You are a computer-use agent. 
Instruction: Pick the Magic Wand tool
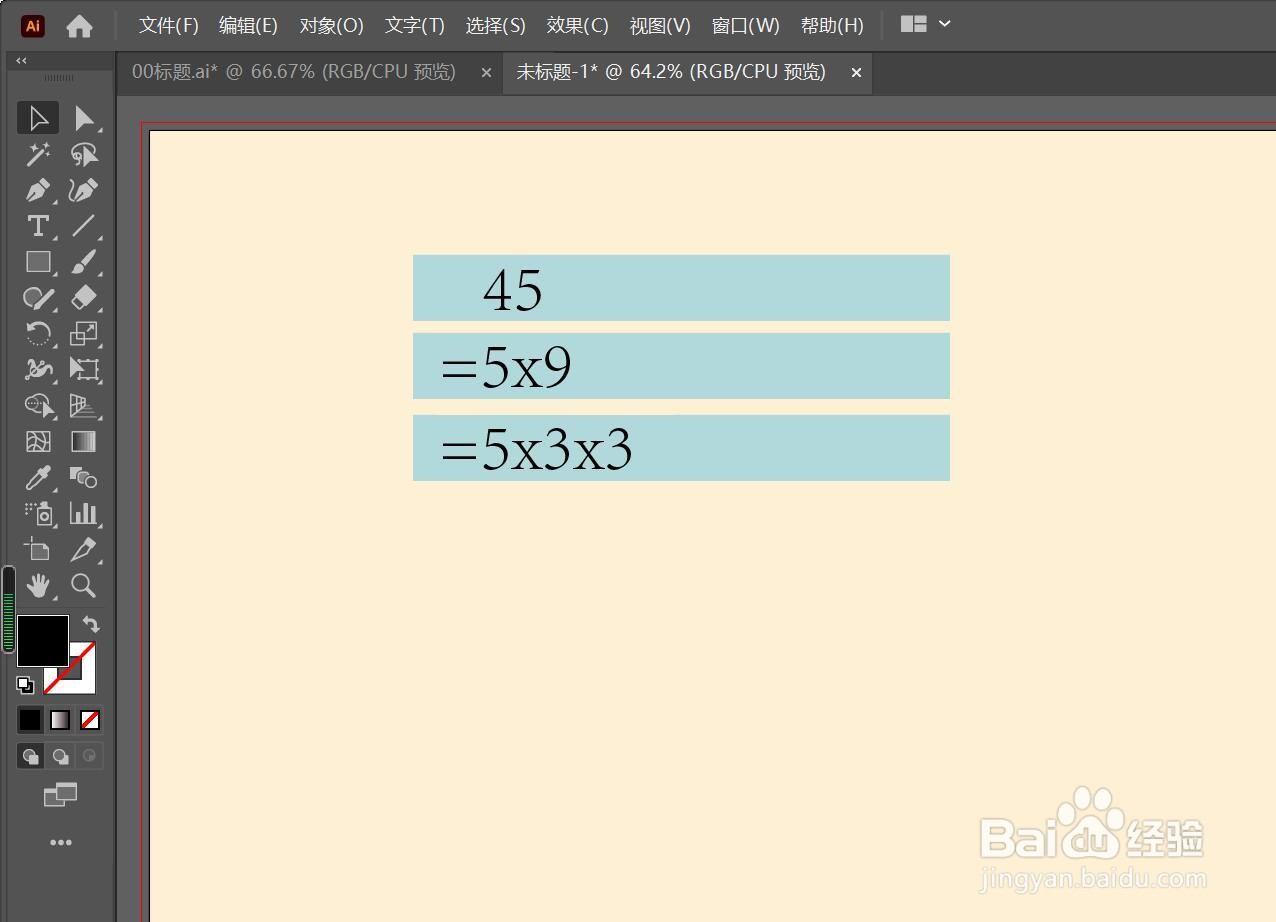(38, 154)
